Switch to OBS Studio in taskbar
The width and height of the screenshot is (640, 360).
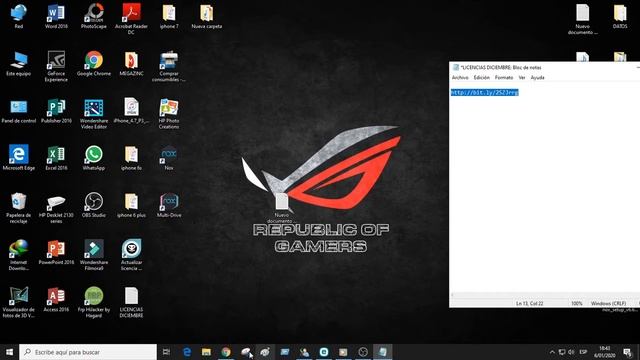[363, 352]
